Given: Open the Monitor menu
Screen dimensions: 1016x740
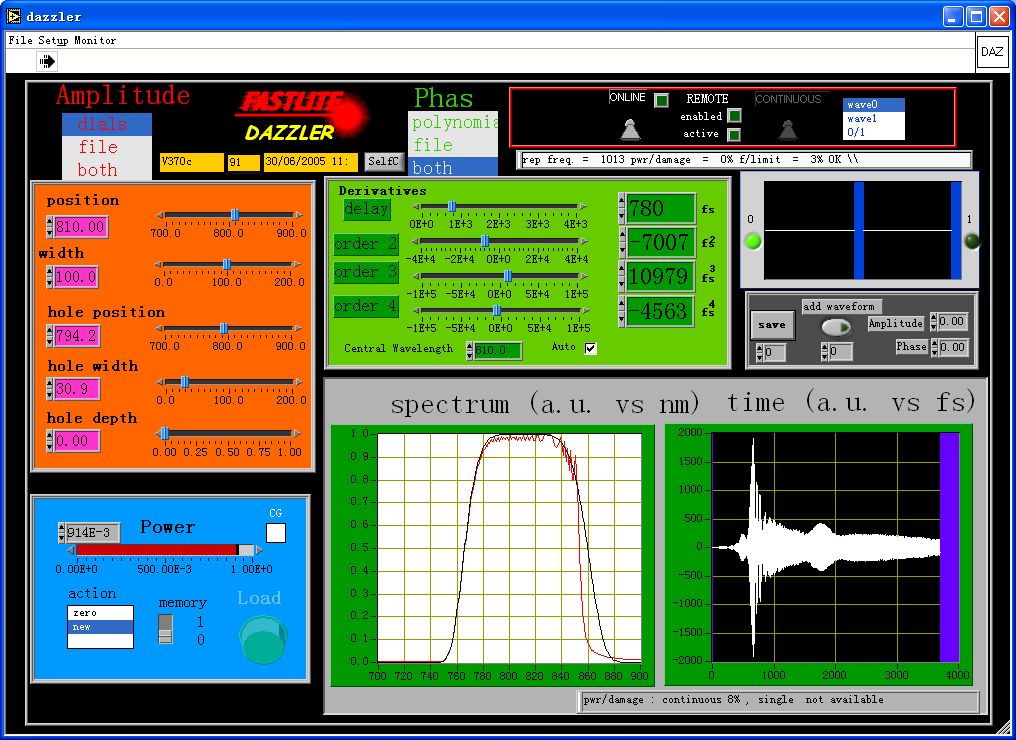Looking at the screenshot, I should pyautogui.click(x=95, y=40).
